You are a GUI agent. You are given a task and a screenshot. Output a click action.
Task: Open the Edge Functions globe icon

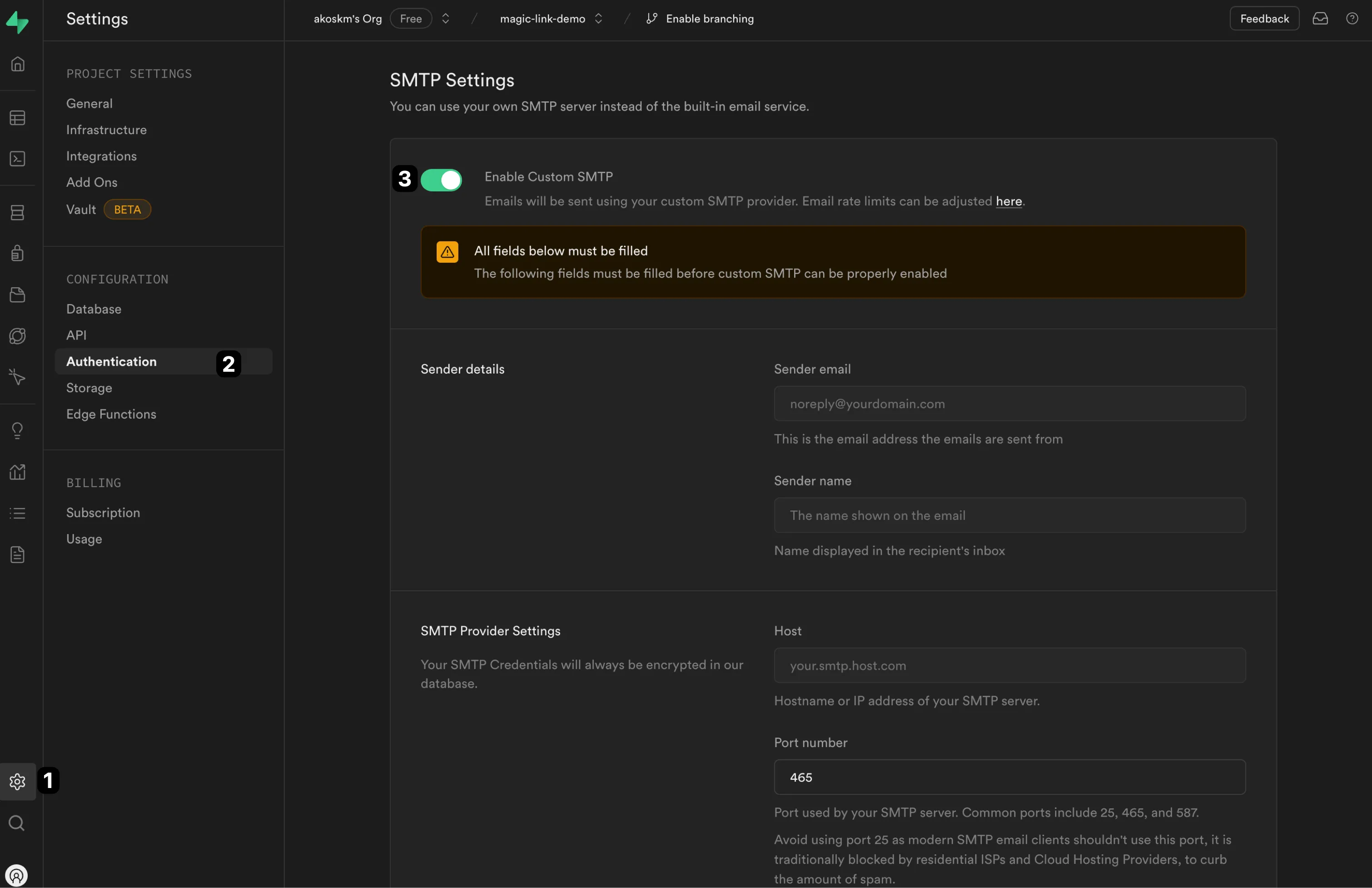(18, 336)
